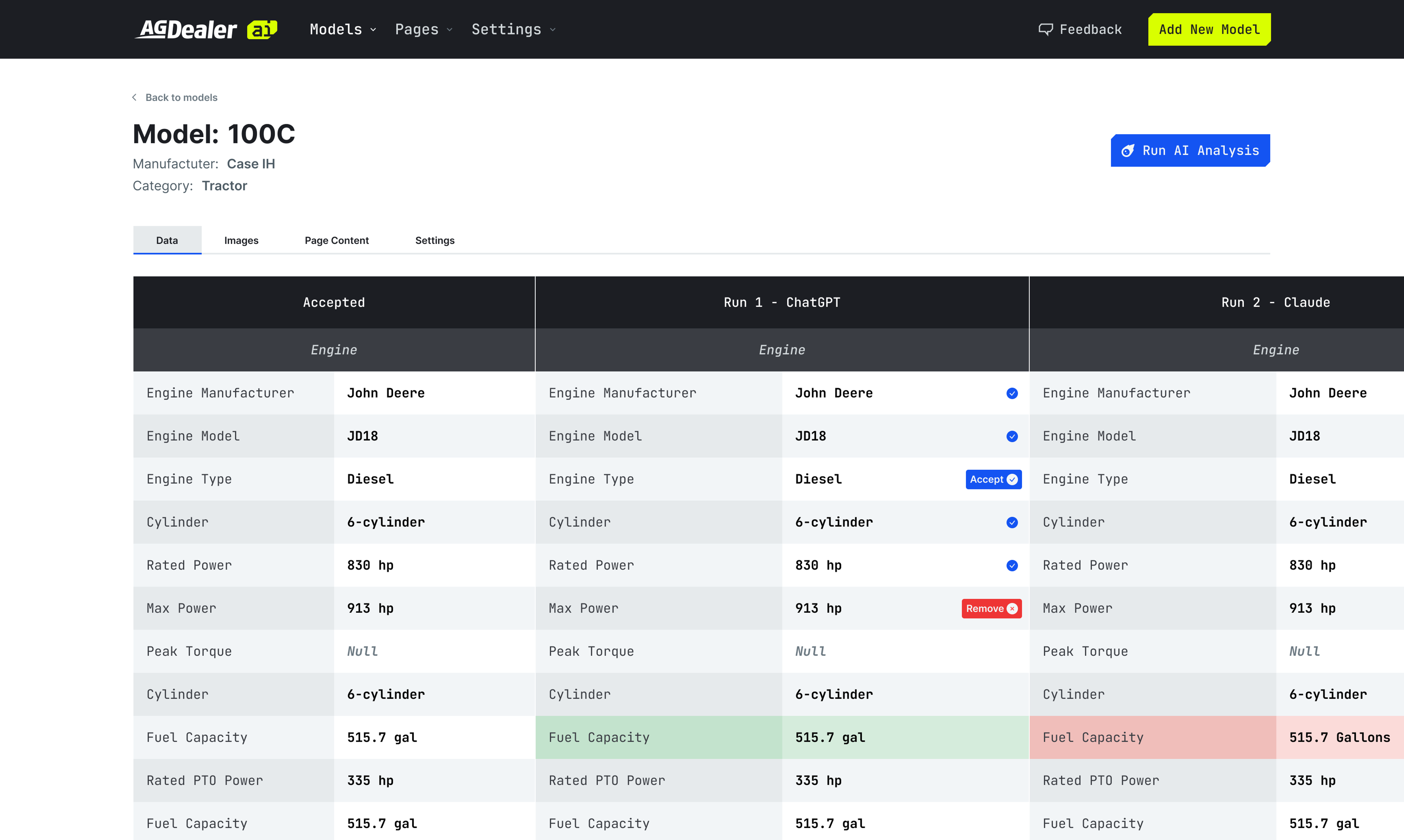Click the checkmark icon on Run 1 Cylinder row
Image resolution: width=1404 pixels, height=840 pixels.
[1012, 522]
